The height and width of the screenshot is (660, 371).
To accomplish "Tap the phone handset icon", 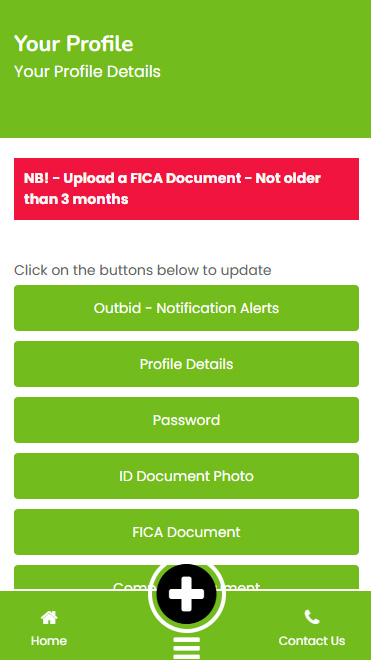I will coord(312,617).
